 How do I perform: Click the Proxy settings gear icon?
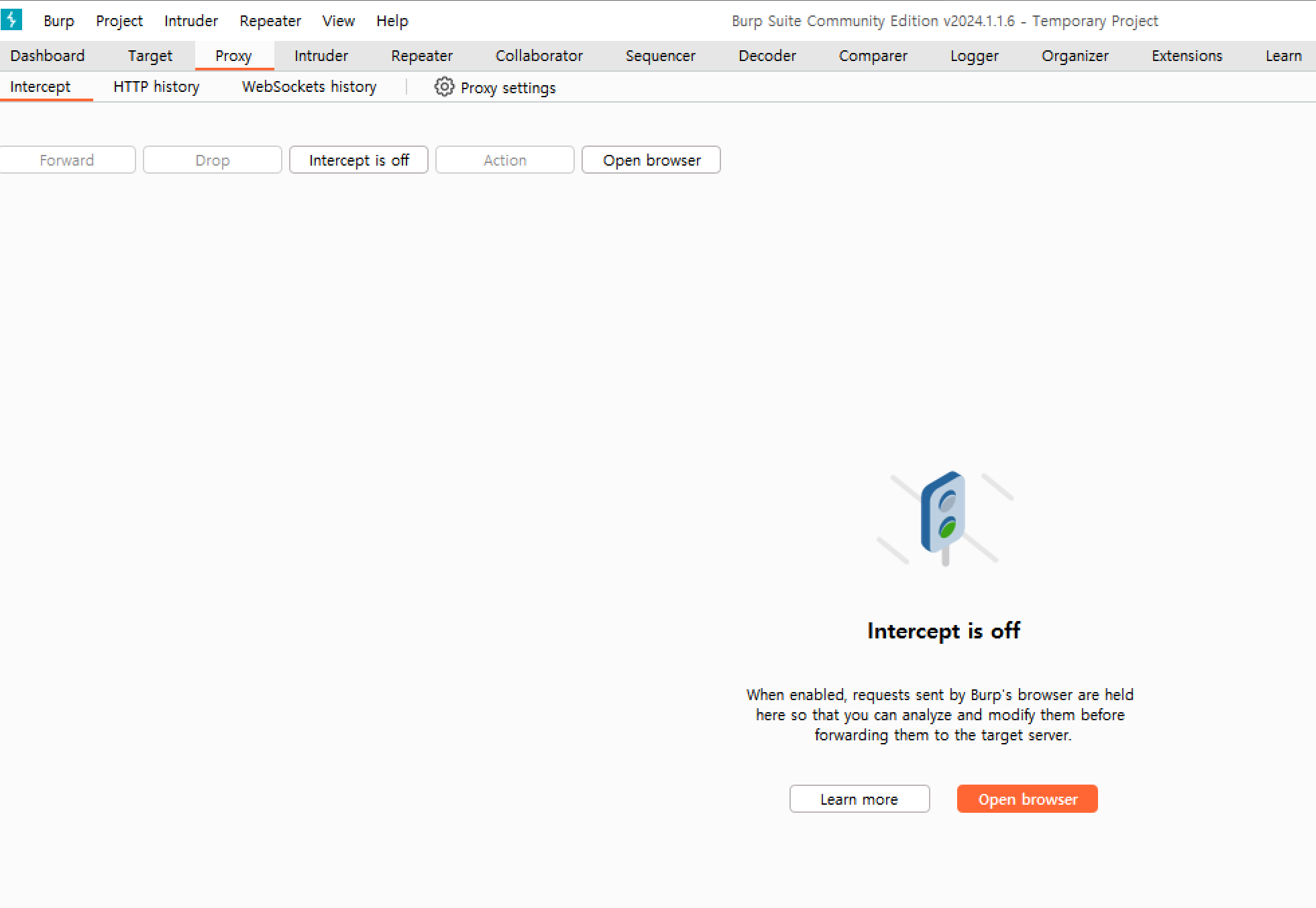click(444, 87)
